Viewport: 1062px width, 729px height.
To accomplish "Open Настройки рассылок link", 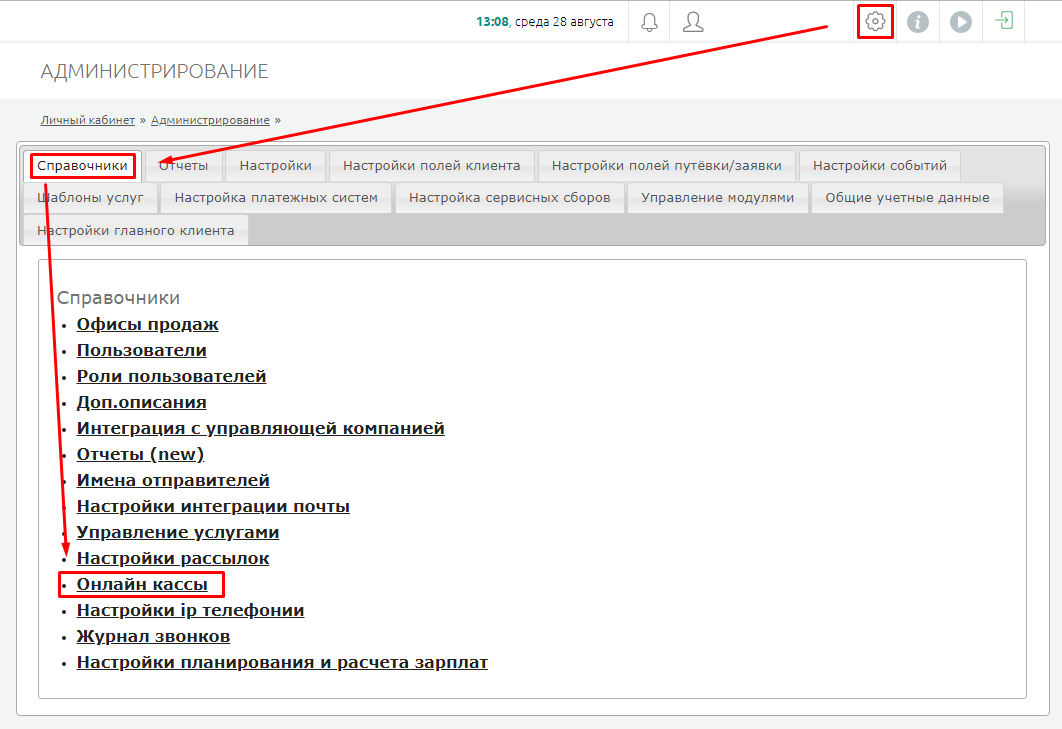I will pyautogui.click(x=173, y=558).
